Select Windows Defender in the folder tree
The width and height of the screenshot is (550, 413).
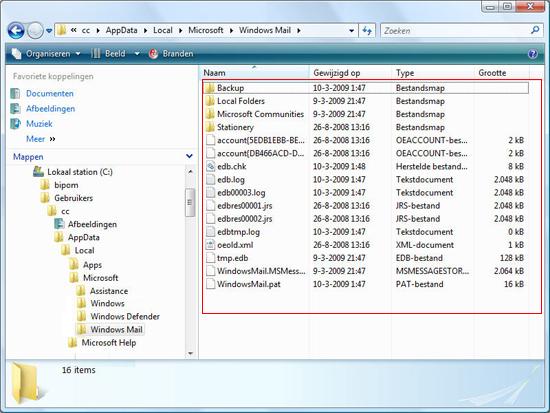(125, 317)
